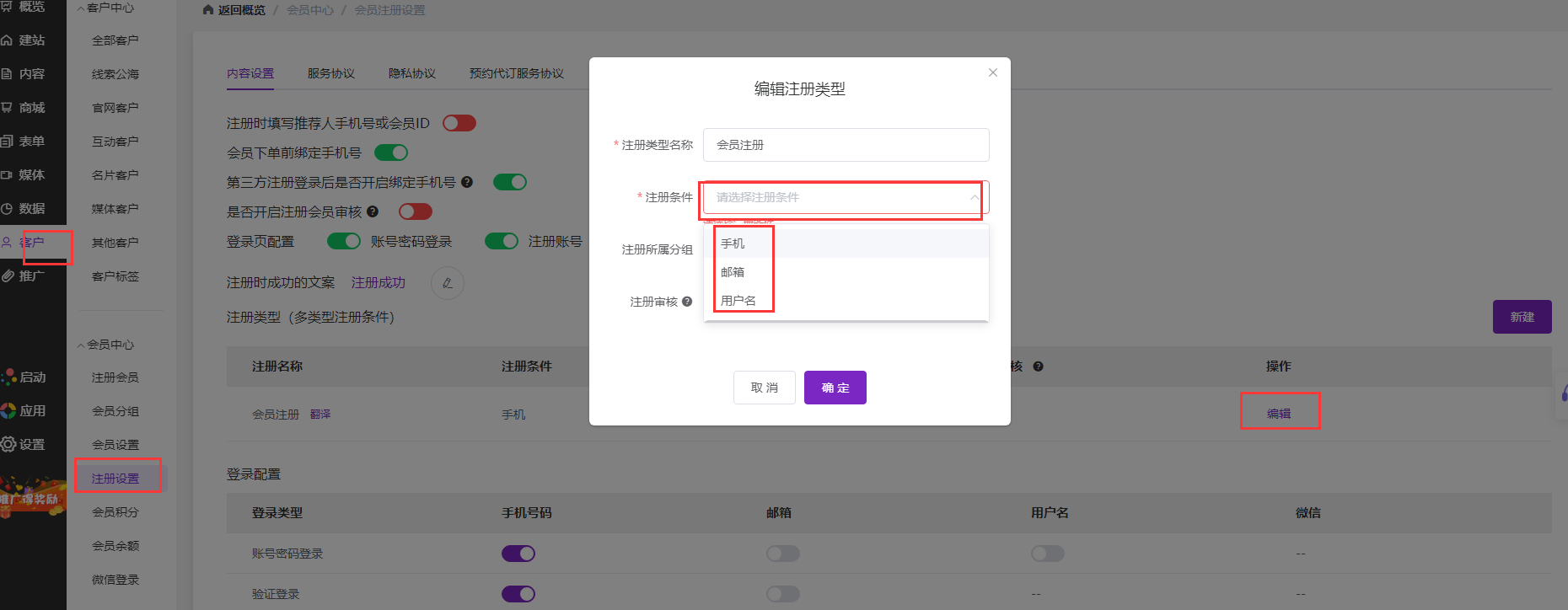
Task: Open 内容 in the main sidebar
Action: [x=24, y=74]
